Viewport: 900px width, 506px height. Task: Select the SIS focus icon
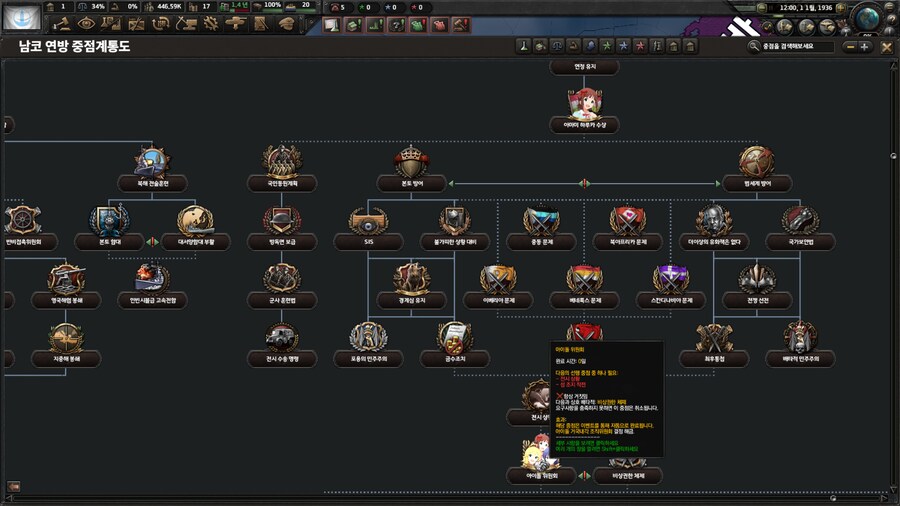[368, 220]
